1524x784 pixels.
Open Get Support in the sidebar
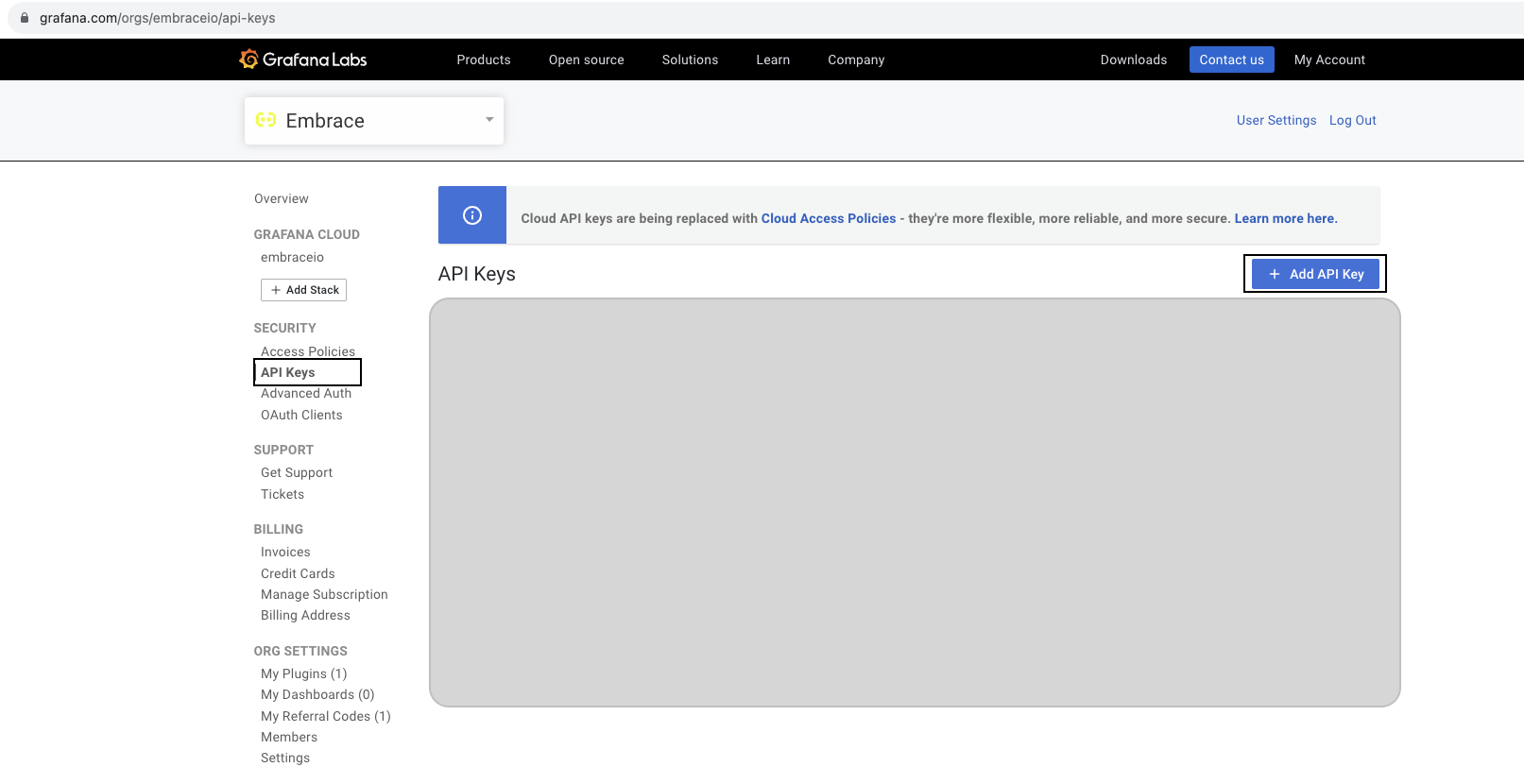click(297, 472)
